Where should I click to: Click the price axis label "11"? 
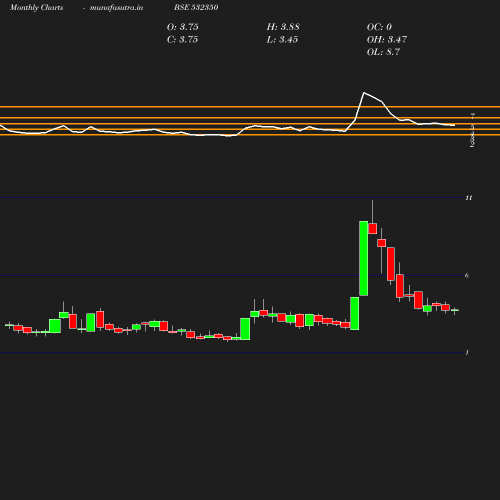pos(469,198)
